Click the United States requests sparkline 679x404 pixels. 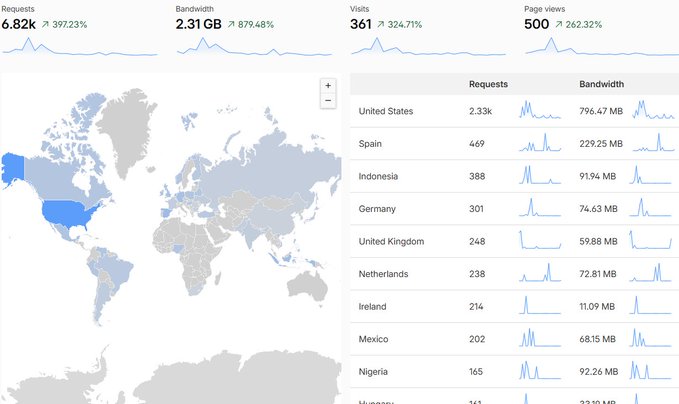(540, 110)
